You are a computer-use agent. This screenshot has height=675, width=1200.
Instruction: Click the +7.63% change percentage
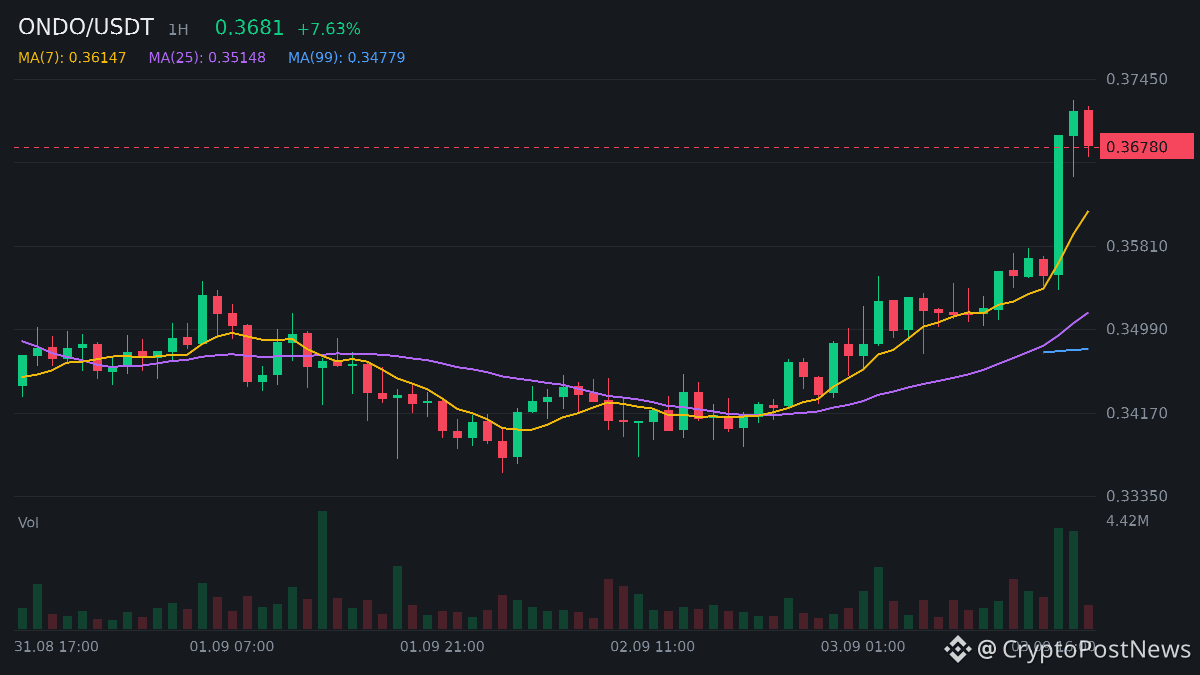click(x=329, y=29)
